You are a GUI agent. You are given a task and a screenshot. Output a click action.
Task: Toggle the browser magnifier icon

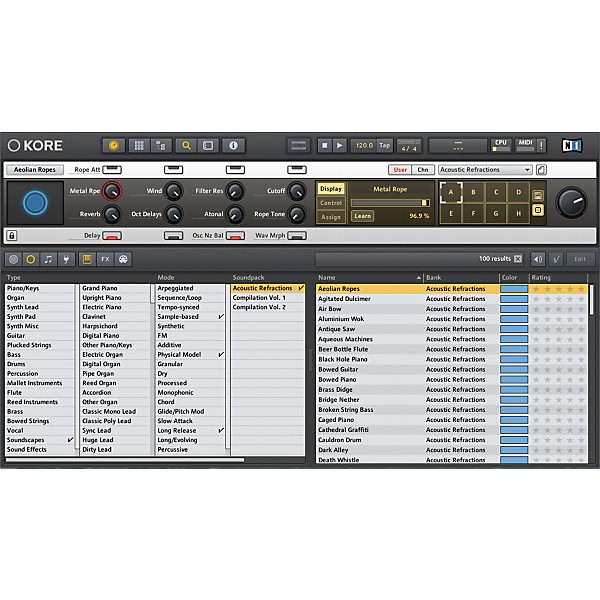186,146
